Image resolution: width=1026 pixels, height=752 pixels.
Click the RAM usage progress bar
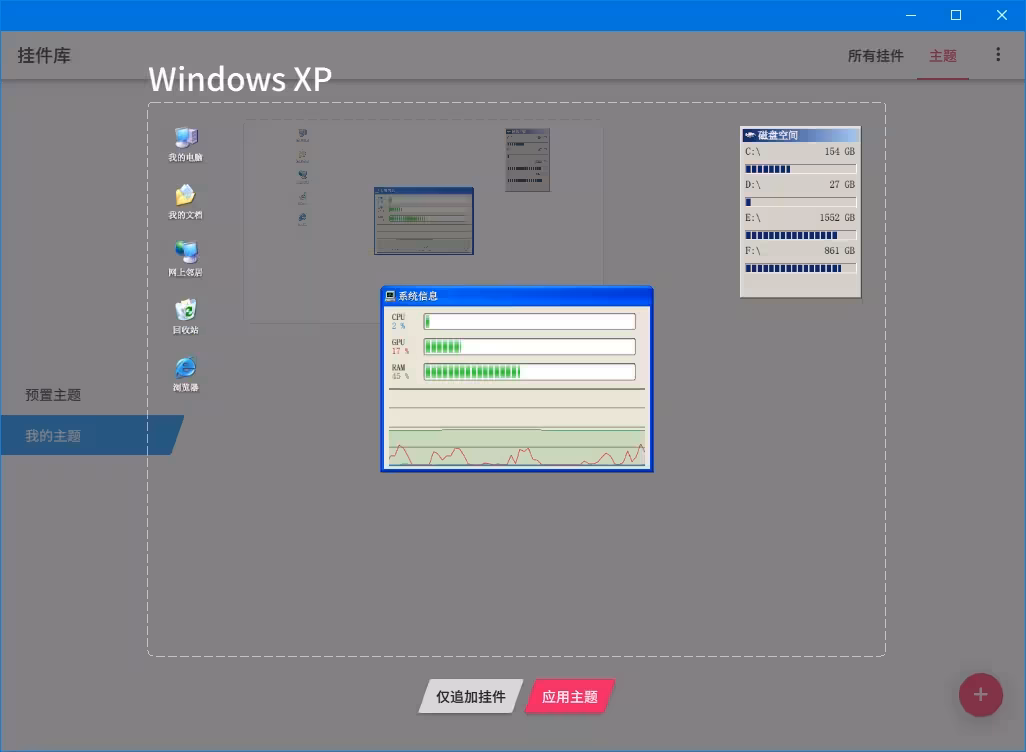[529, 372]
